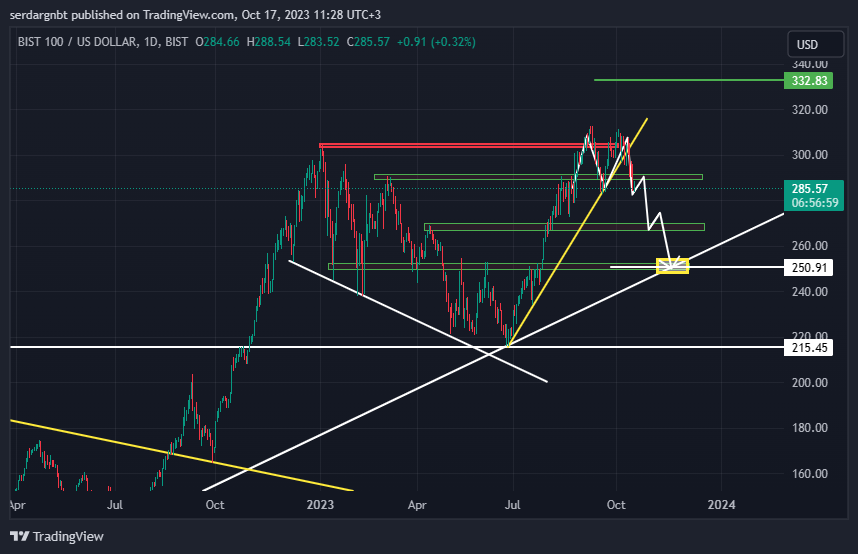Click the 260.00 price axis label

pyautogui.click(x=809, y=246)
